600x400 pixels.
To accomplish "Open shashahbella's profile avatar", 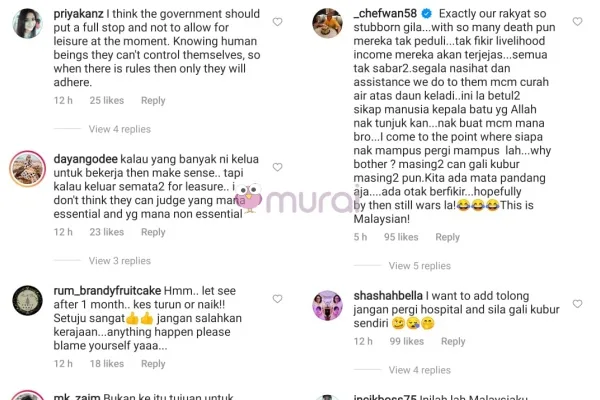I will [x=328, y=305].
